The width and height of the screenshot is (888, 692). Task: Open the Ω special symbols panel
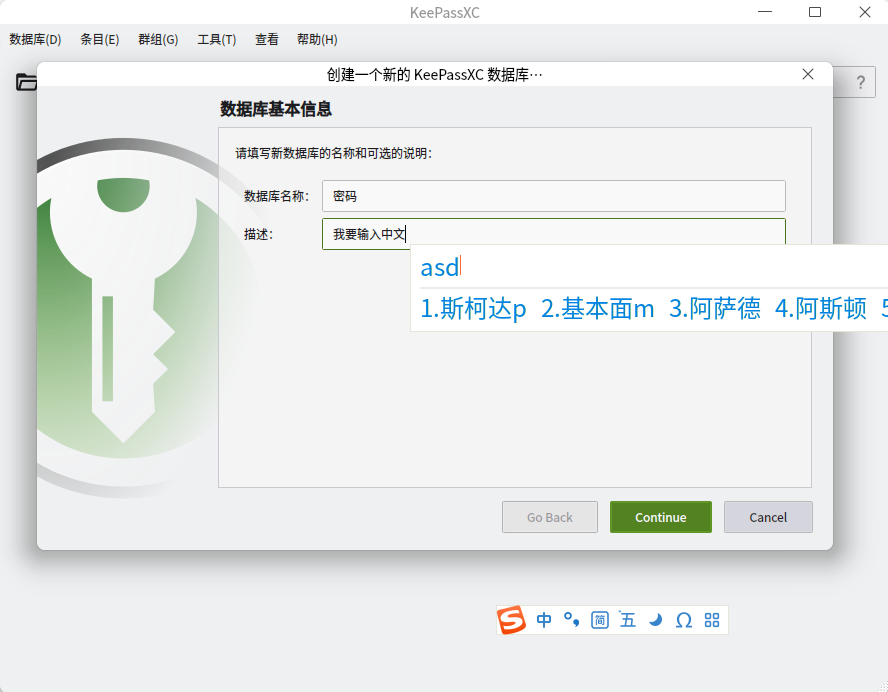coord(684,621)
